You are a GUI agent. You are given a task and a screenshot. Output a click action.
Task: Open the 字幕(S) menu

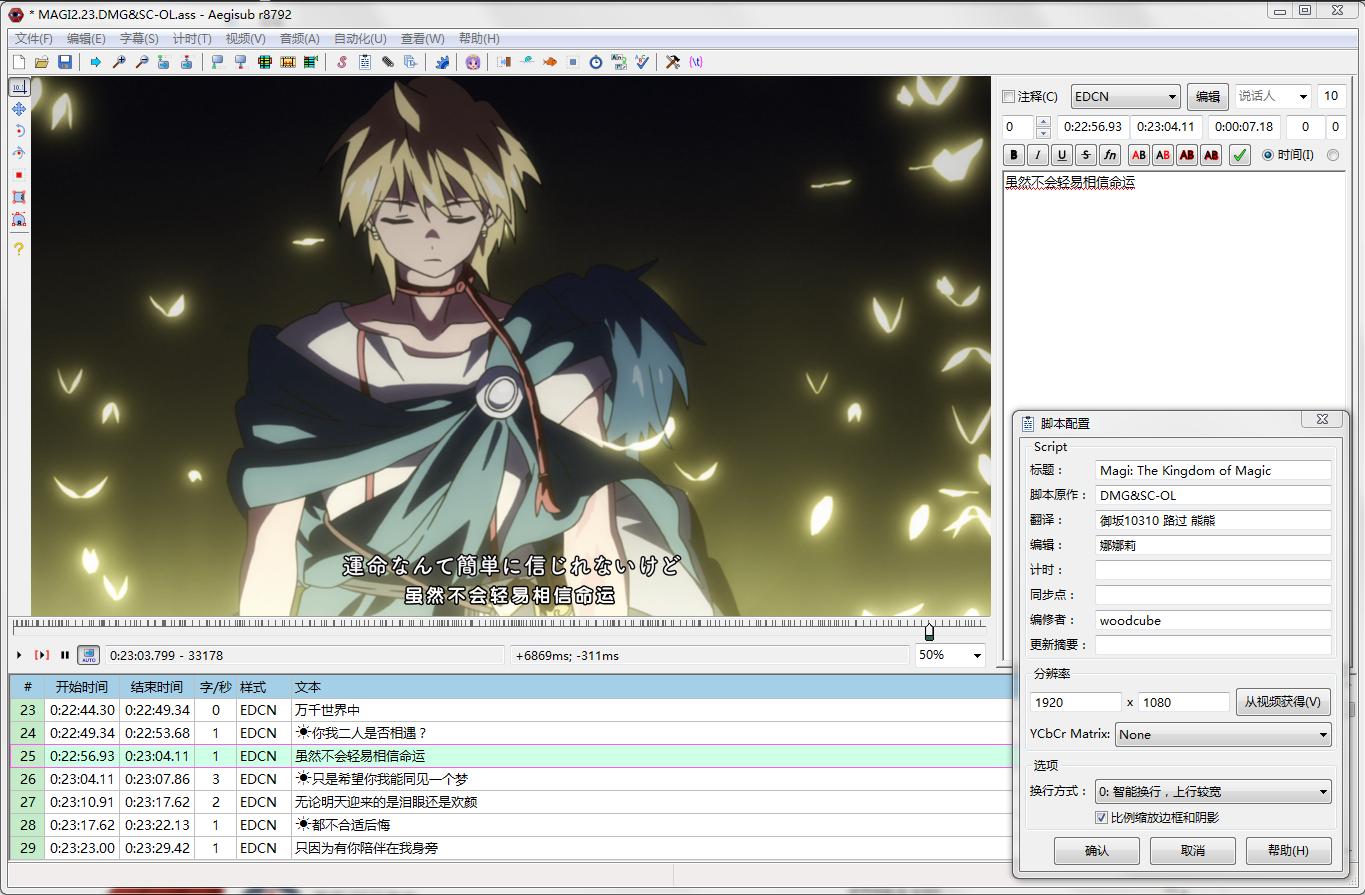[x=139, y=38]
